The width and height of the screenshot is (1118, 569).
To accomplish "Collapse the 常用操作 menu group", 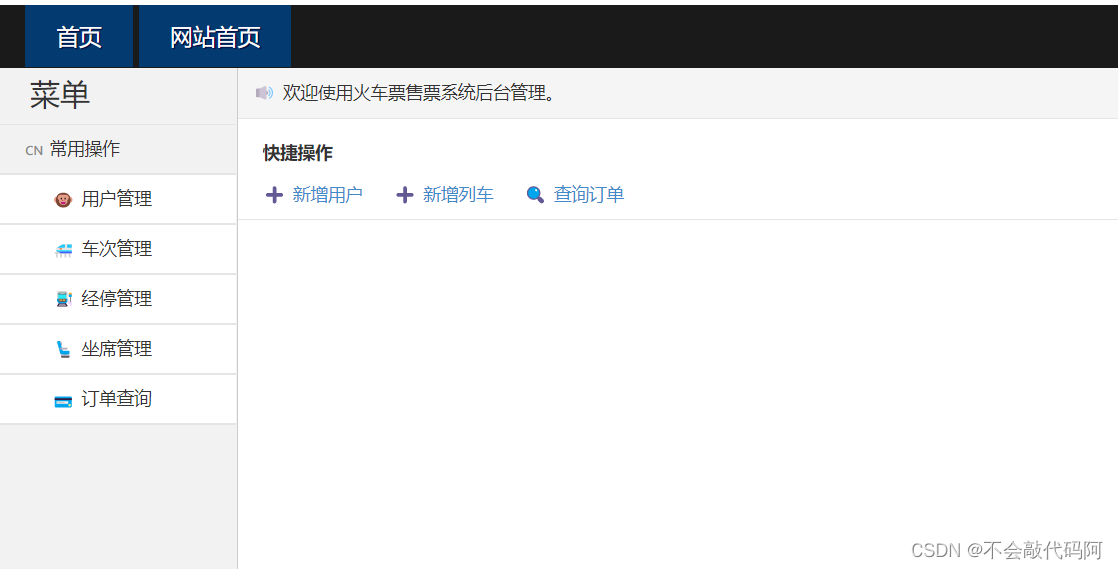I will (x=118, y=149).
